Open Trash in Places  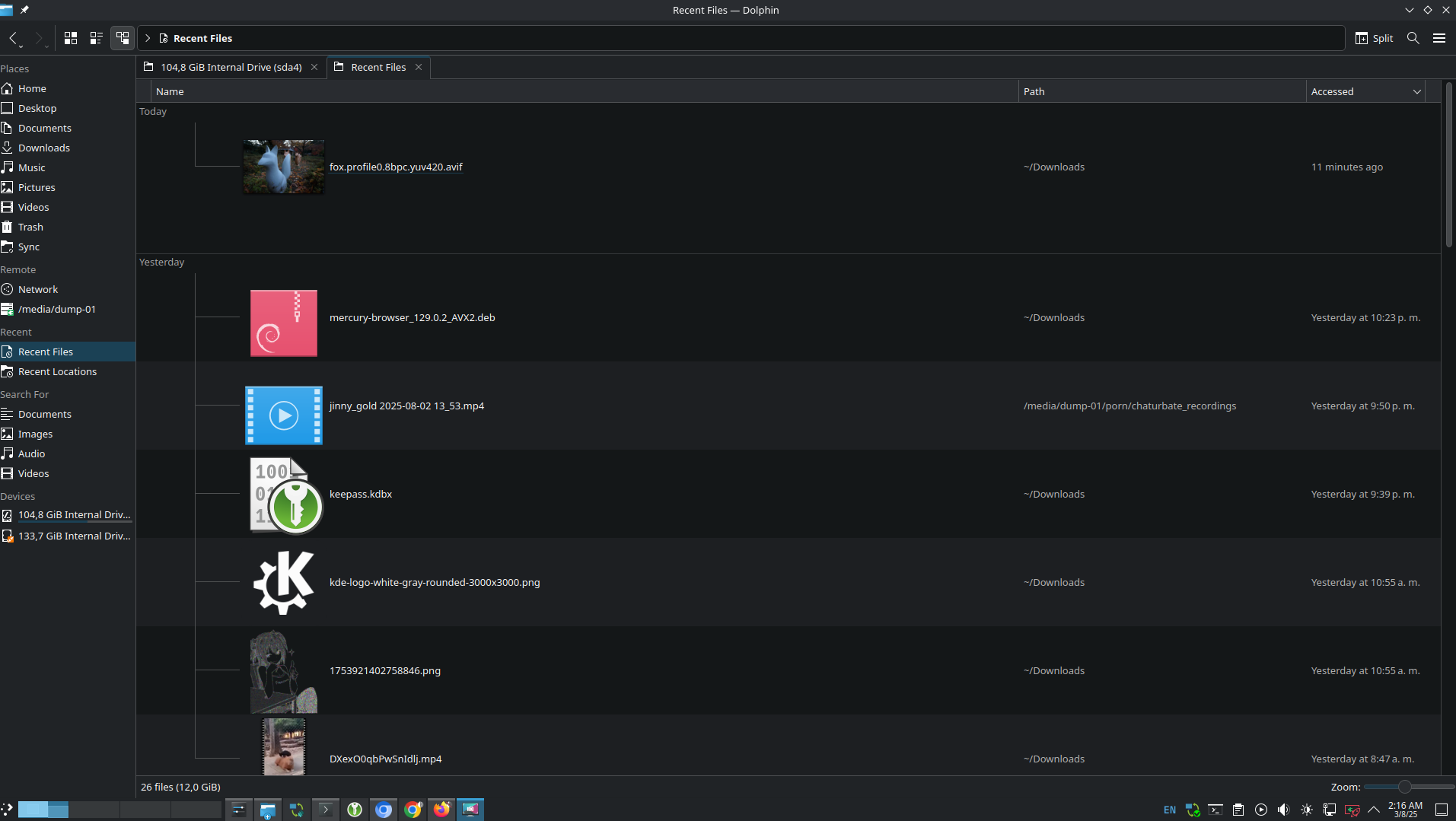68,227
